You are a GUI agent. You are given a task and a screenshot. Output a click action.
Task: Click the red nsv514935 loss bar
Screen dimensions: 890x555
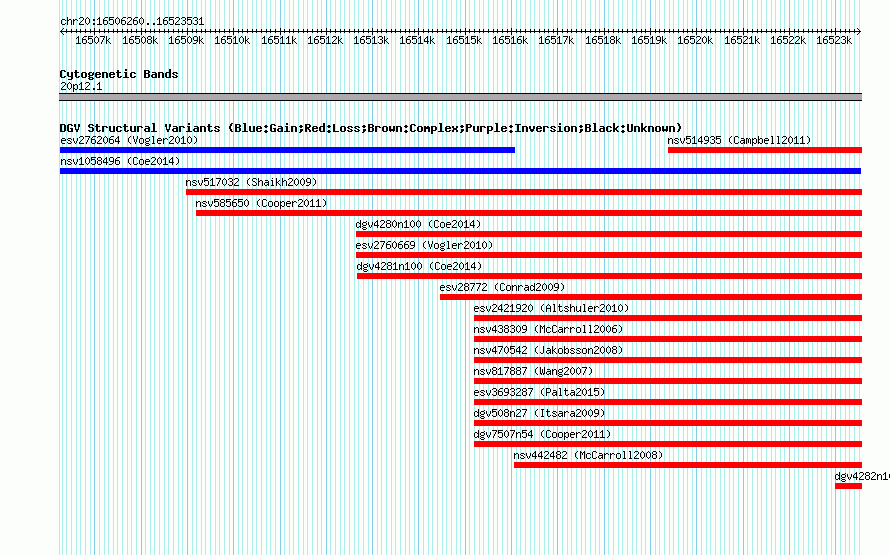[x=765, y=150]
